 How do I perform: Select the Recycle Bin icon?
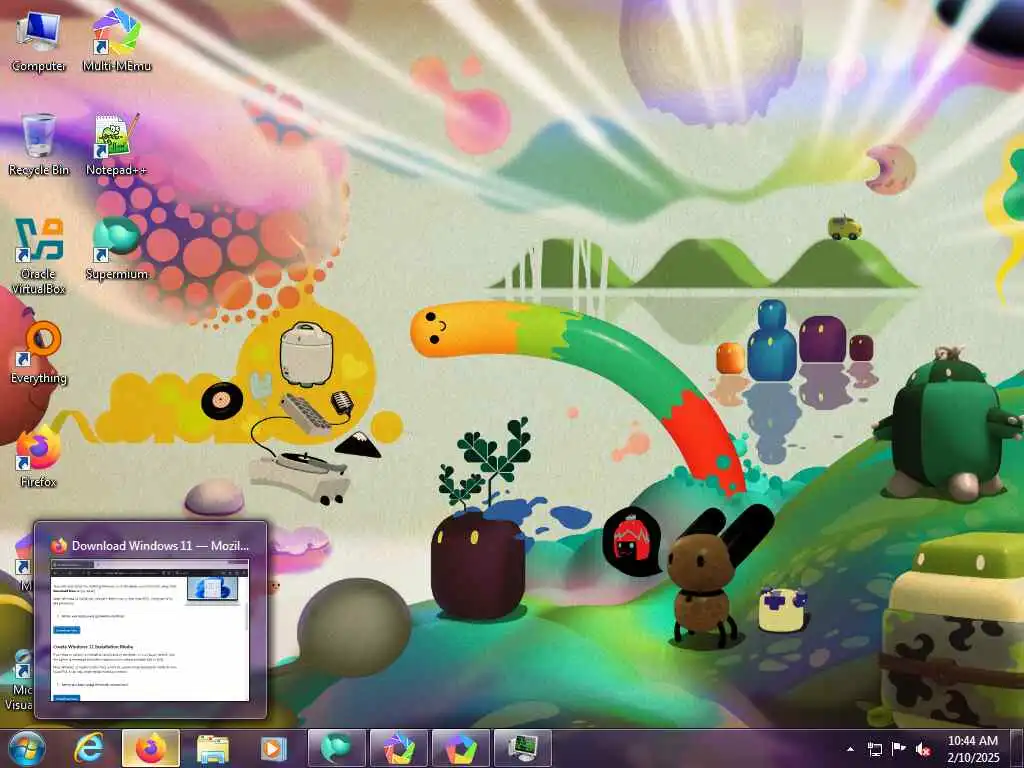(39, 144)
